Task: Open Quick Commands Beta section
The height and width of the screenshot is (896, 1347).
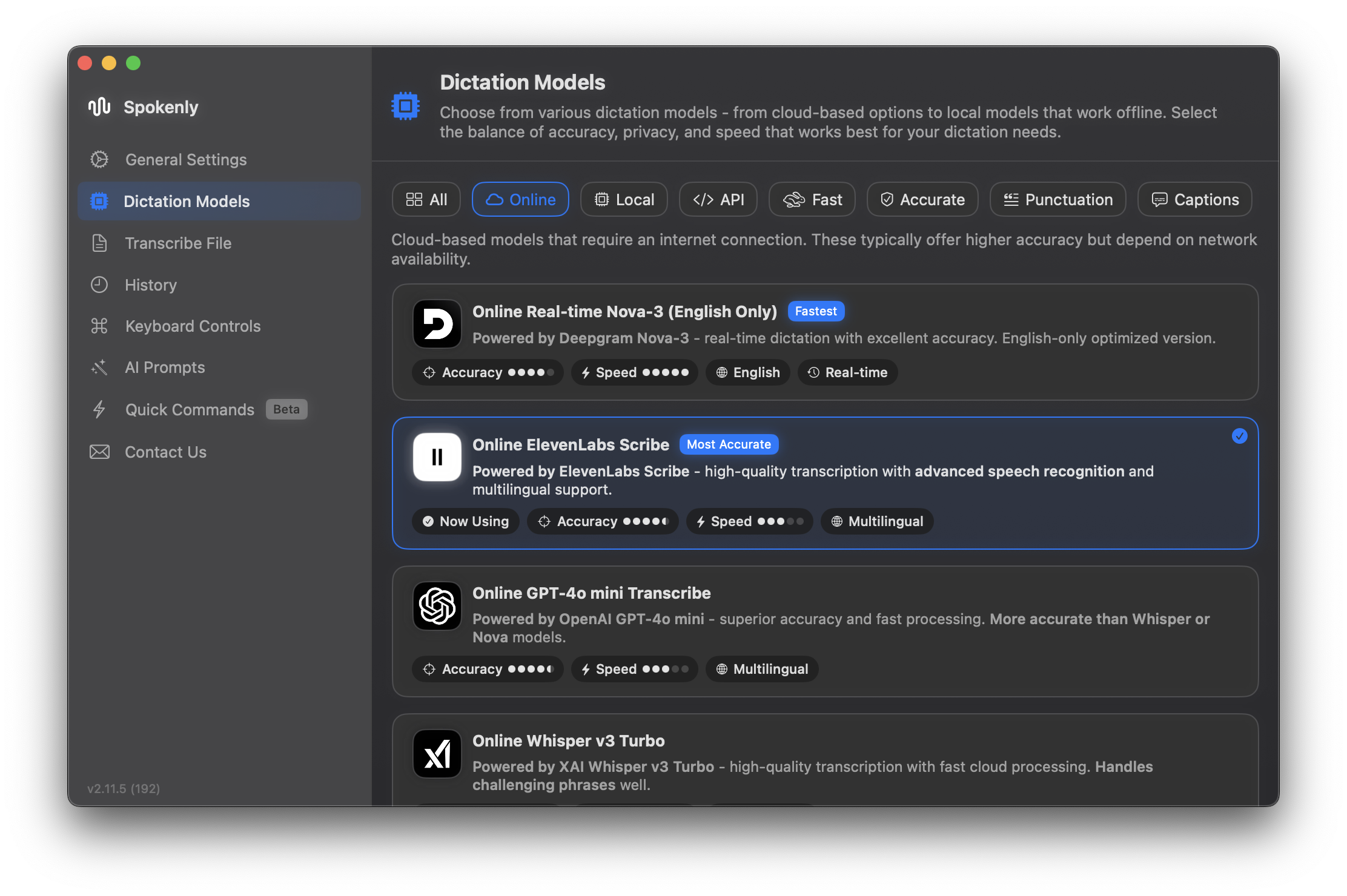Action: pyautogui.click(x=190, y=409)
